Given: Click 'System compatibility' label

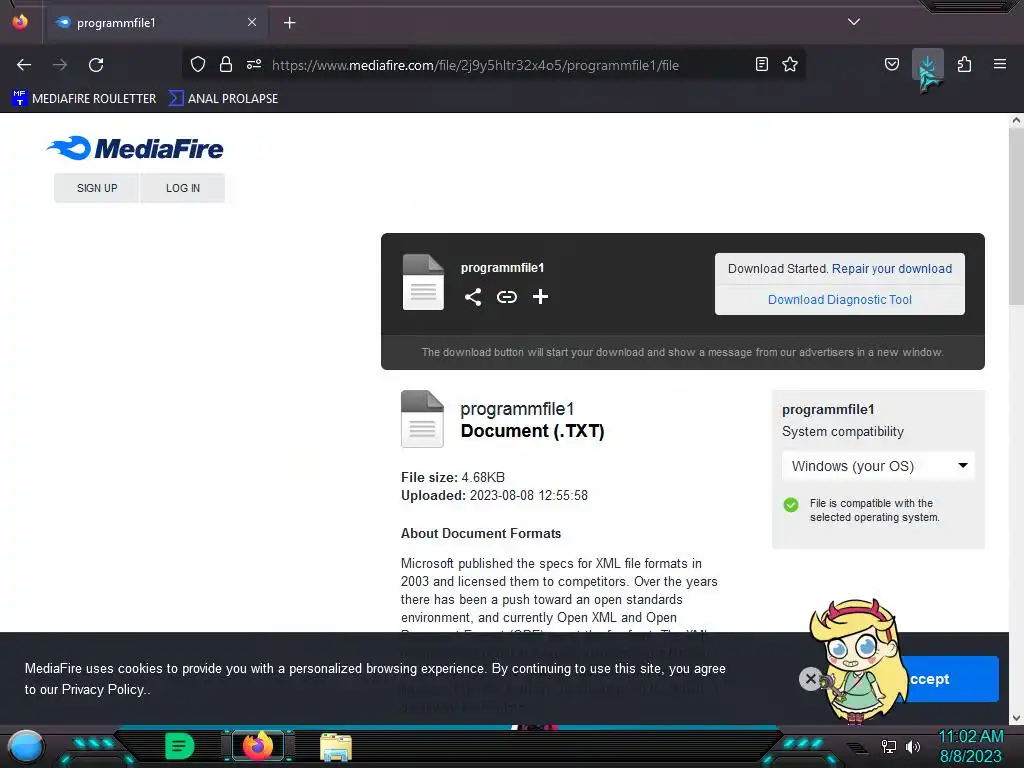Looking at the screenshot, I should point(842,432).
